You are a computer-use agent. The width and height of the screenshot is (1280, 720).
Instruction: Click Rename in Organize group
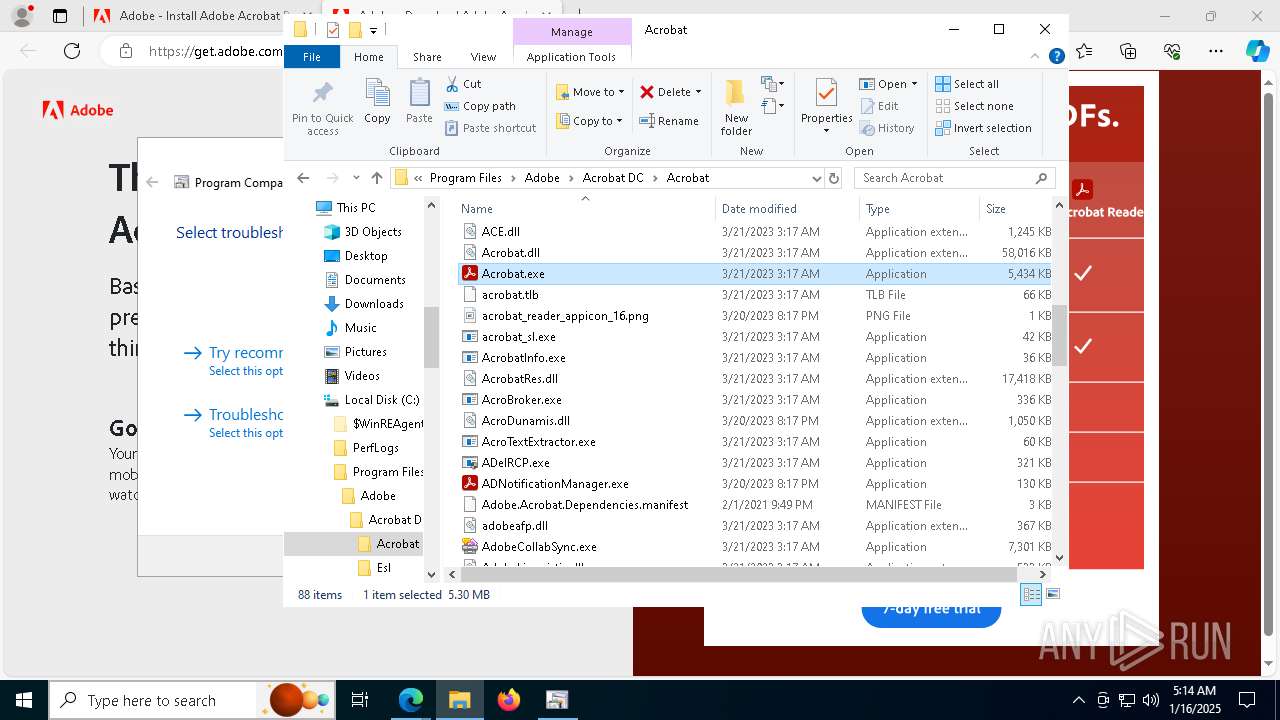[669, 121]
